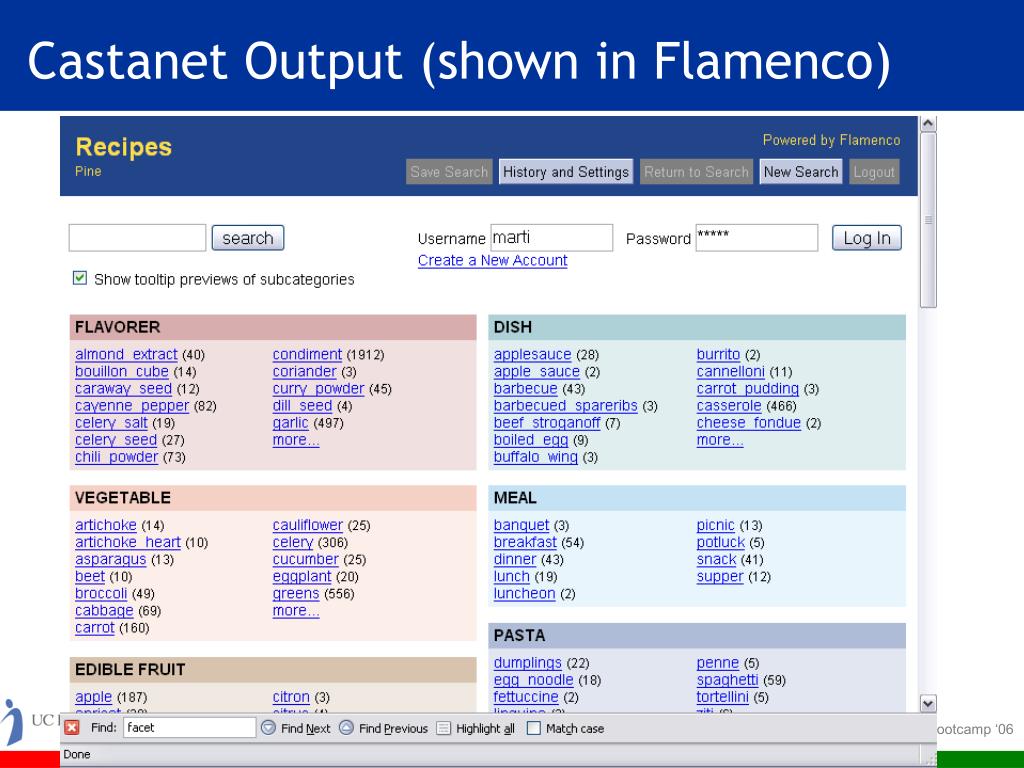This screenshot has width=1024, height=768.
Task: Click the scrollbar up arrow
Action: tap(928, 123)
